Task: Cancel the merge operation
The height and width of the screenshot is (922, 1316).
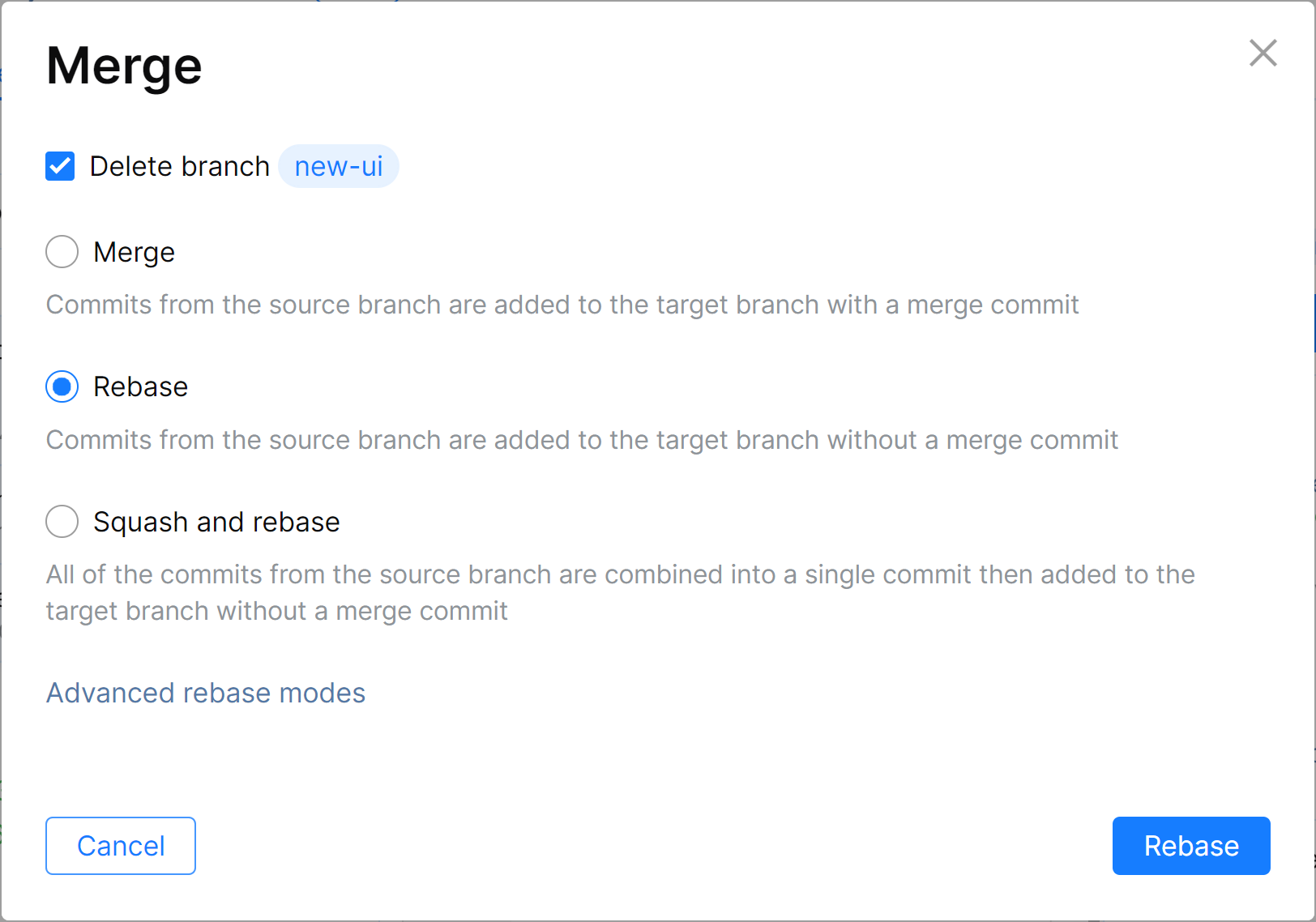Action: pos(120,845)
